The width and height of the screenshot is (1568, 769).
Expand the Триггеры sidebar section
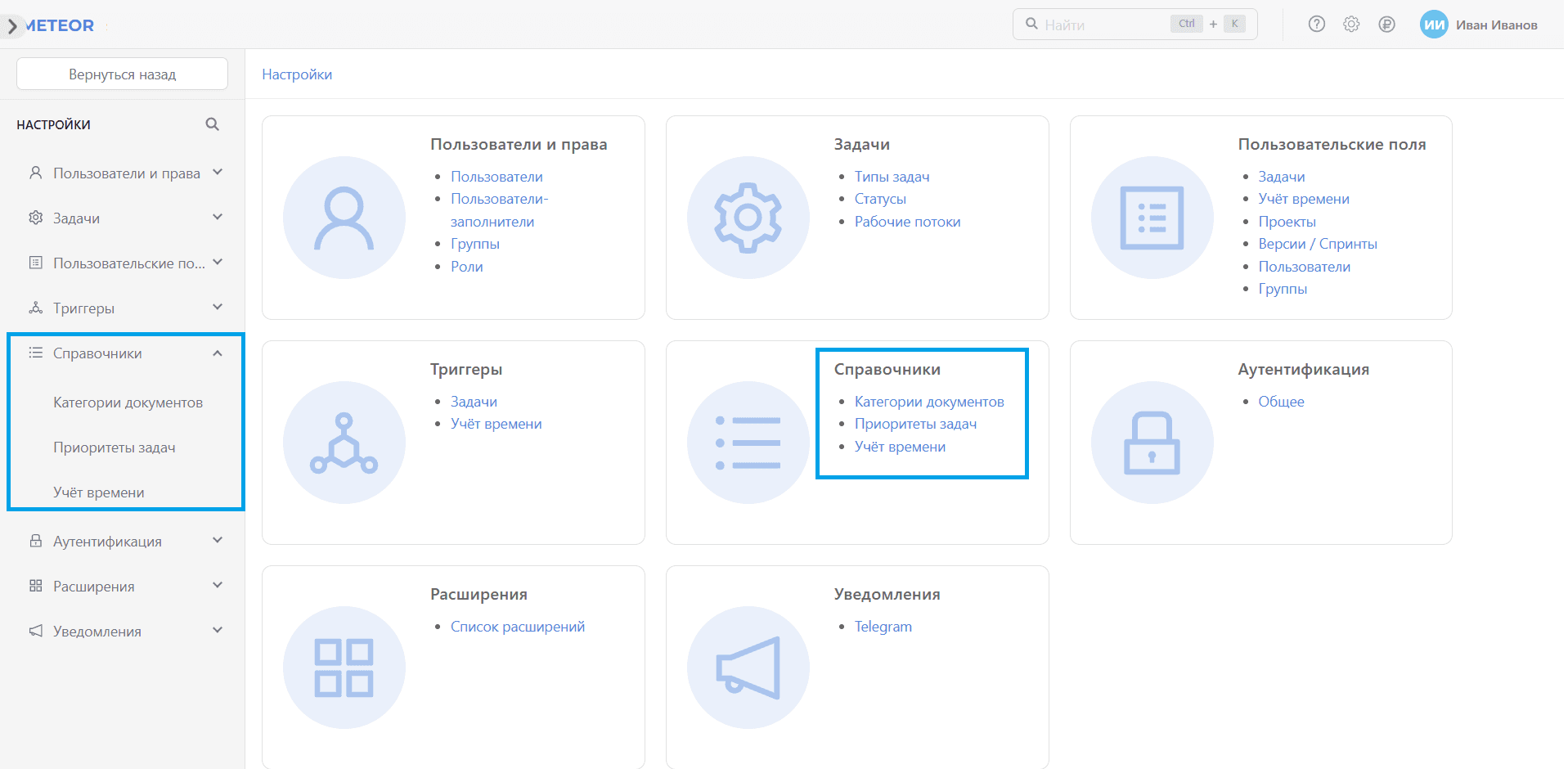coord(218,308)
